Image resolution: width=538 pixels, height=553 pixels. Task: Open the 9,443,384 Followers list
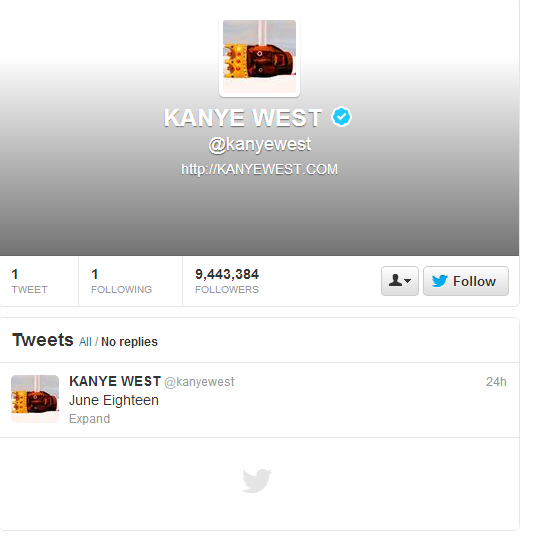click(x=227, y=281)
